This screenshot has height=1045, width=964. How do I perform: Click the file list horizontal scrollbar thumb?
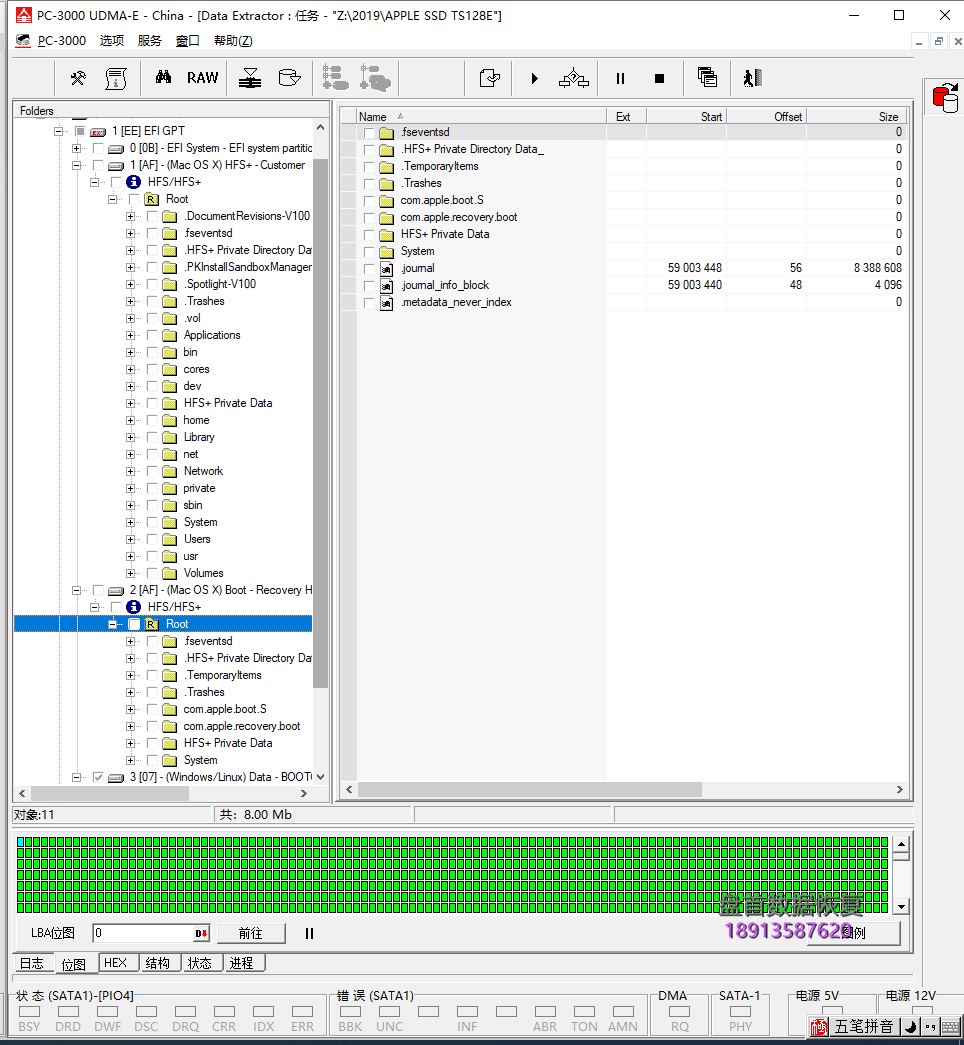pyautogui.click(x=529, y=789)
